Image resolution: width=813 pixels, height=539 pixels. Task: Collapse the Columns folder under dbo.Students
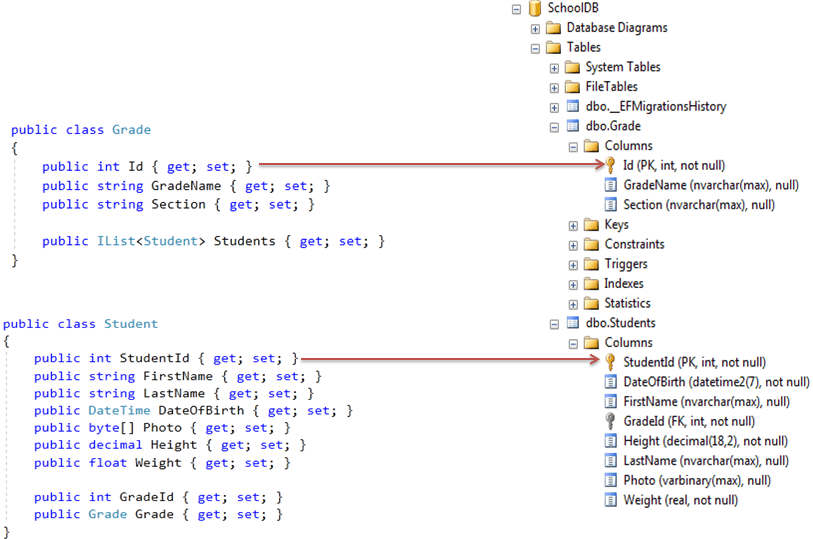[x=573, y=344]
